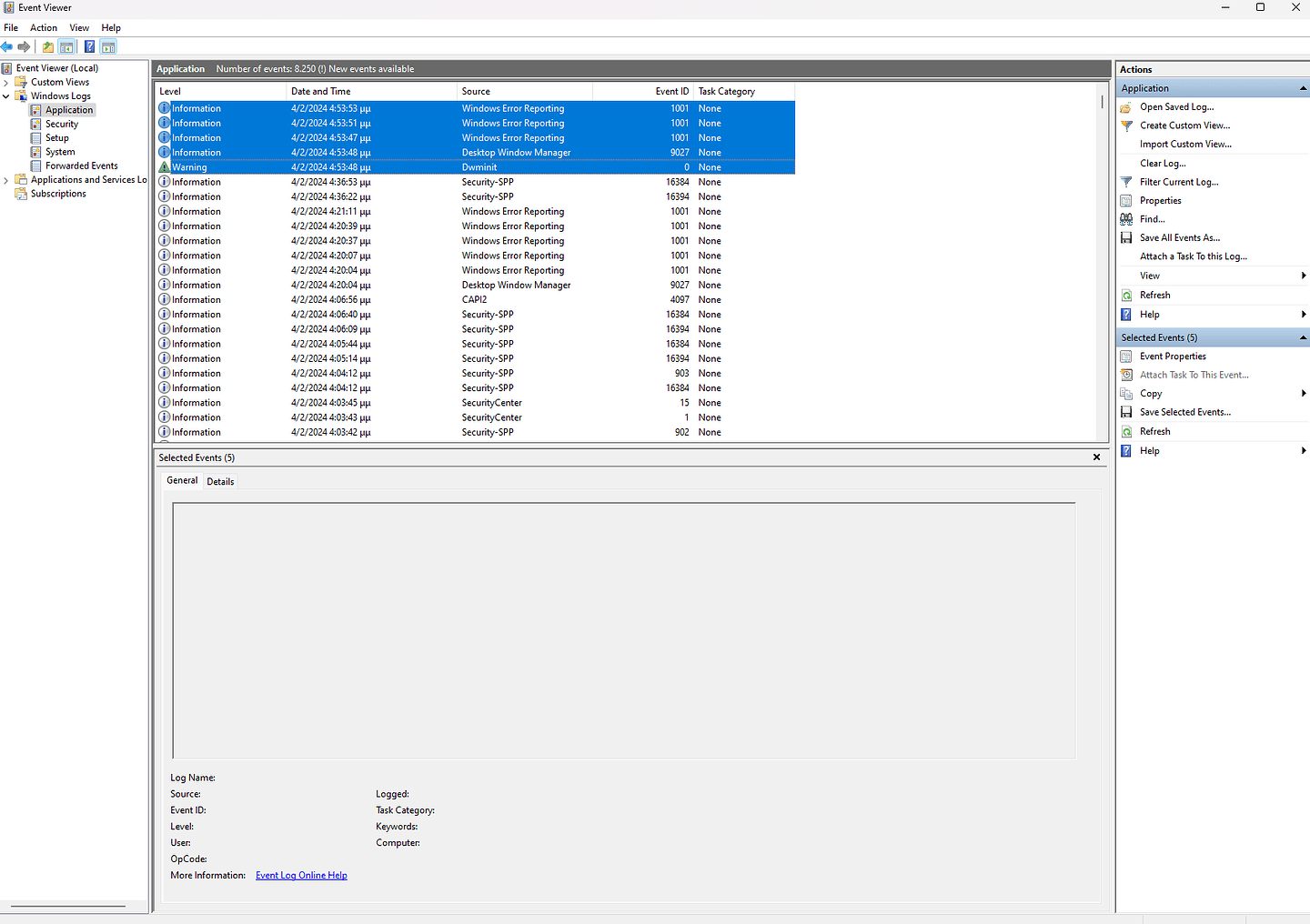Toggle the console tree visibility toolbar button
This screenshot has height=924, width=1310.
click(x=66, y=46)
